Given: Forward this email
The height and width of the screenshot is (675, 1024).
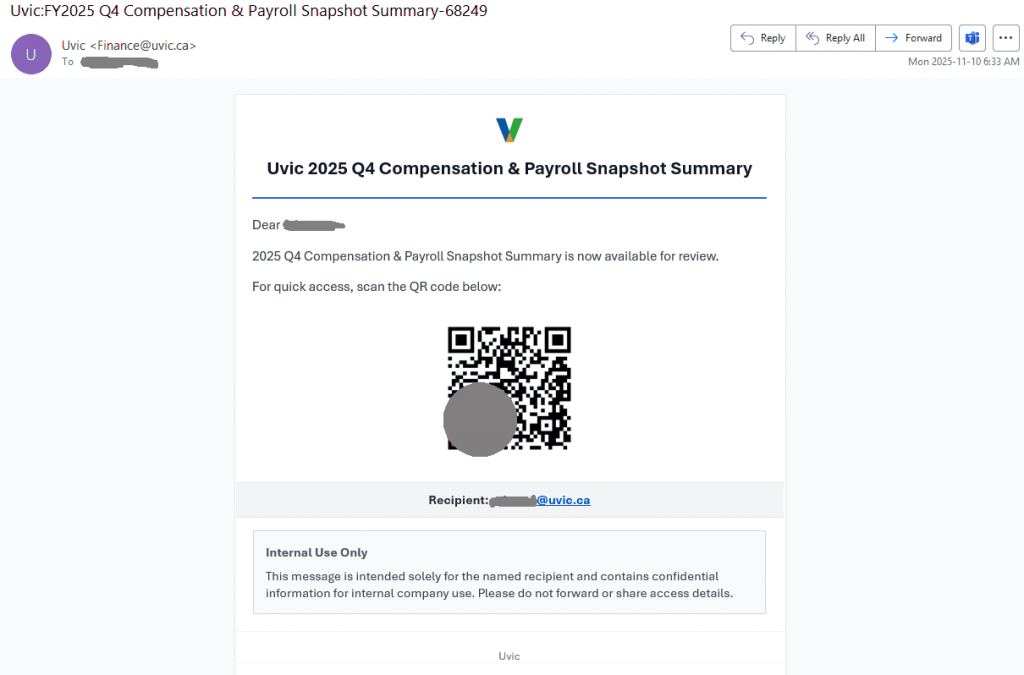Looking at the screenshot, I should [913, 38].
